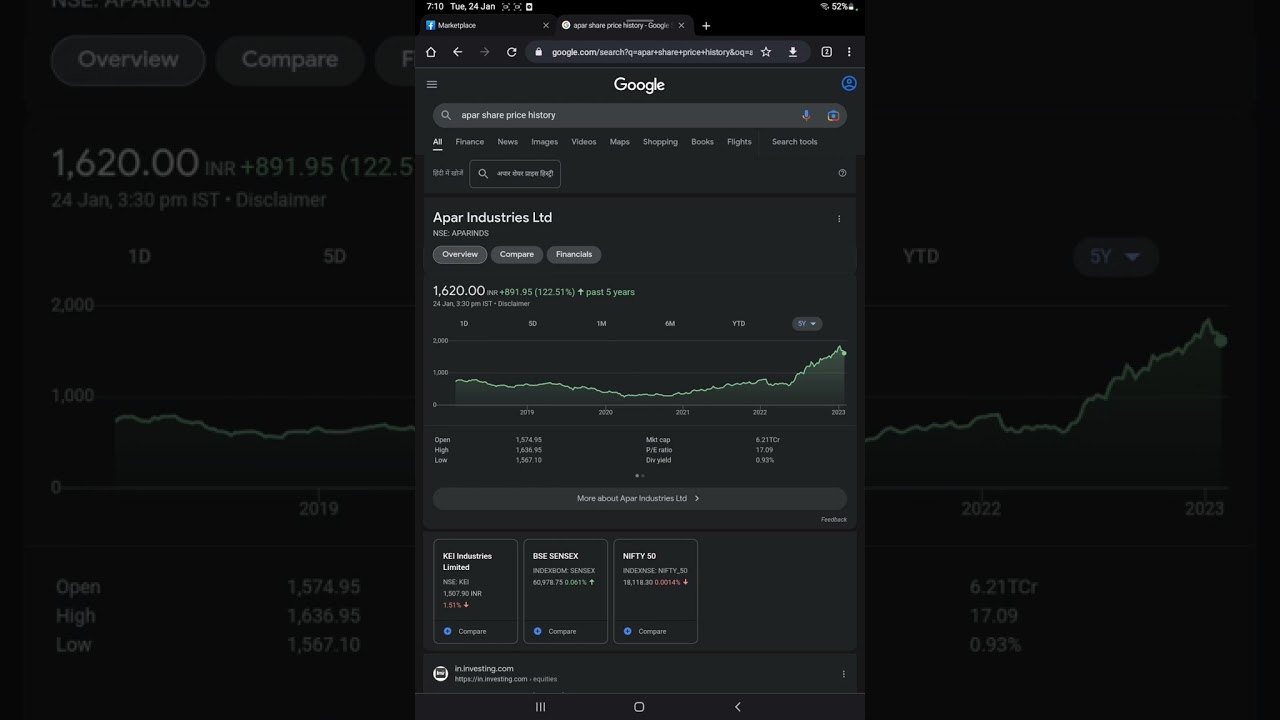
Task: Expand the 5Y range dropdown
Action: [807, 324]
